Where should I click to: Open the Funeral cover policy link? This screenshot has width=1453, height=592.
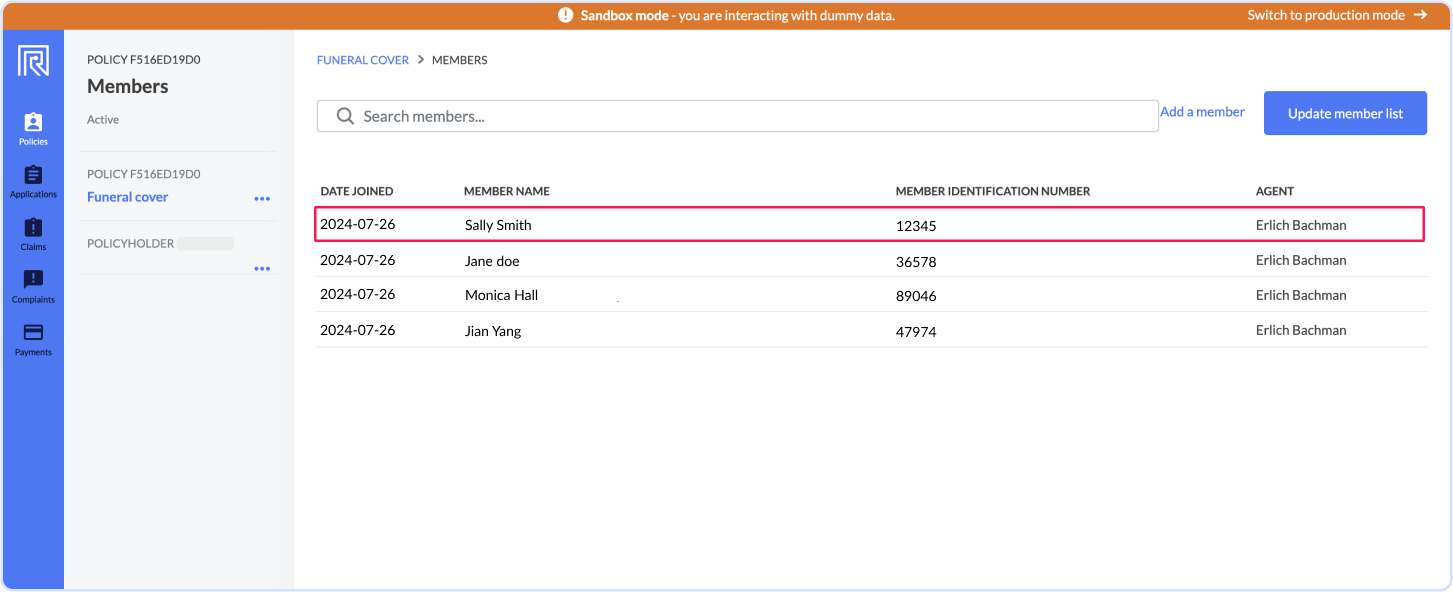coord(127,197)
